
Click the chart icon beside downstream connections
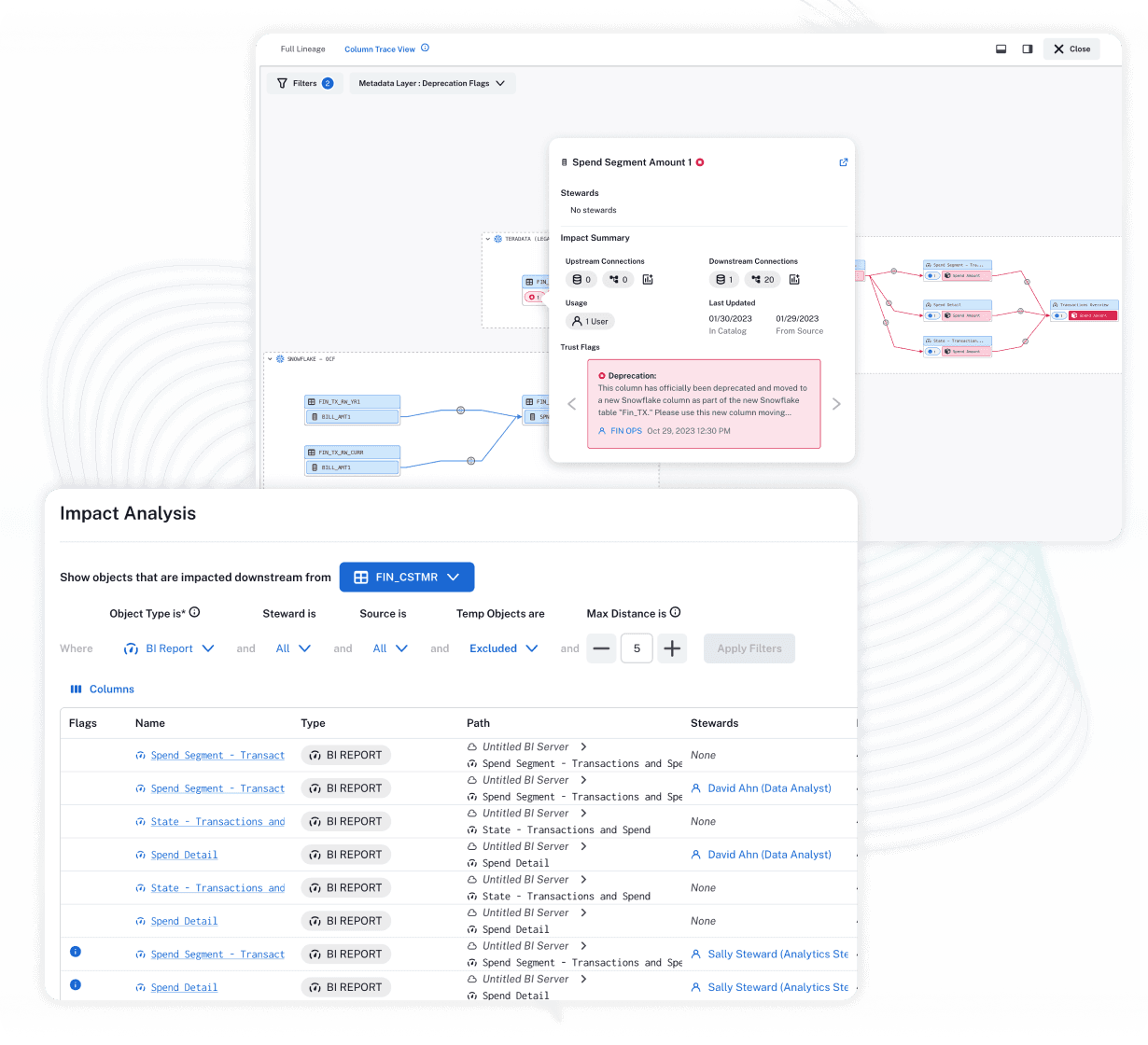[x=794, y=279]
